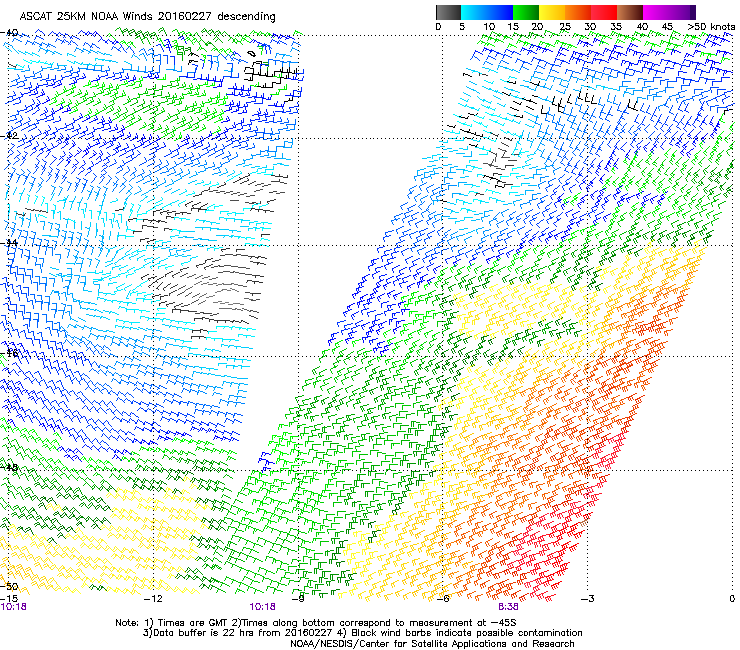Image resolution: width=740 pixels, height=650 pixels.
Task: Select the magenta 40-45 knots legend segment
Action: (656, 12)
